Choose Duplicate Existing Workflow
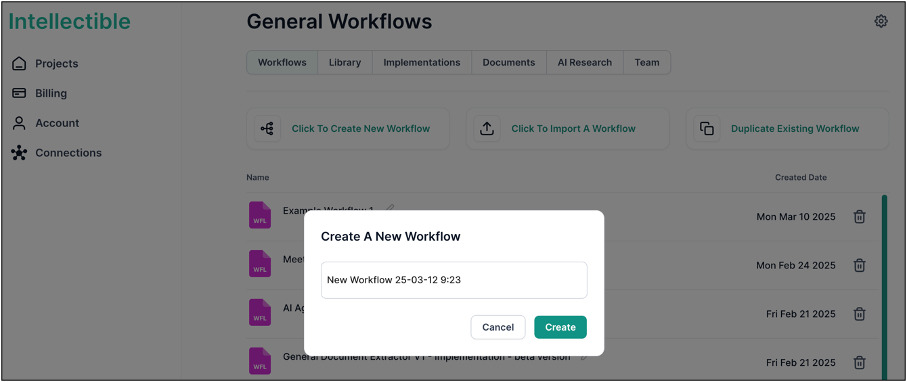 point(795,129)
